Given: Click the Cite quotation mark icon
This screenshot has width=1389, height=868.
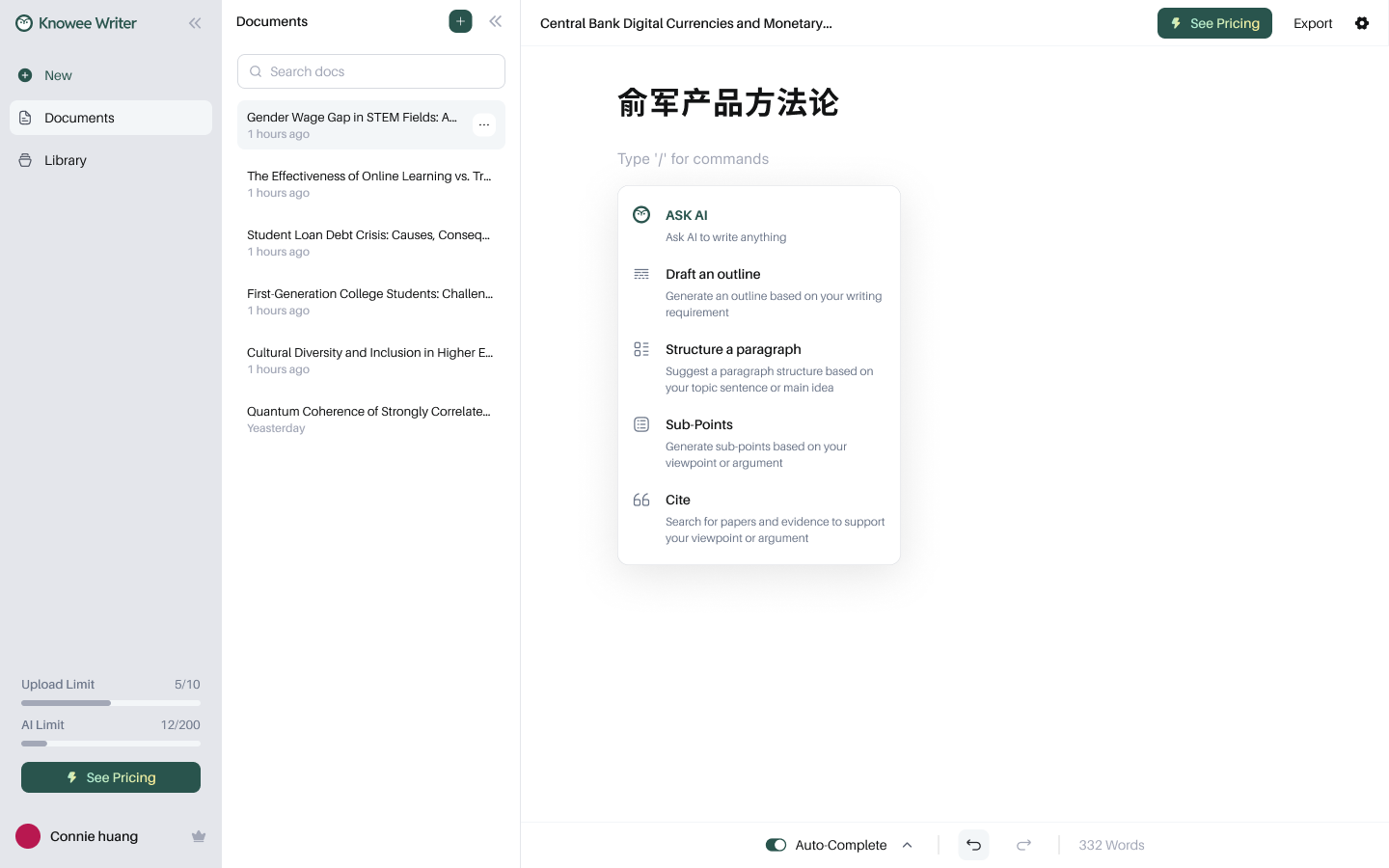Looking at the screenshot, I should click(x=641, y=500).
